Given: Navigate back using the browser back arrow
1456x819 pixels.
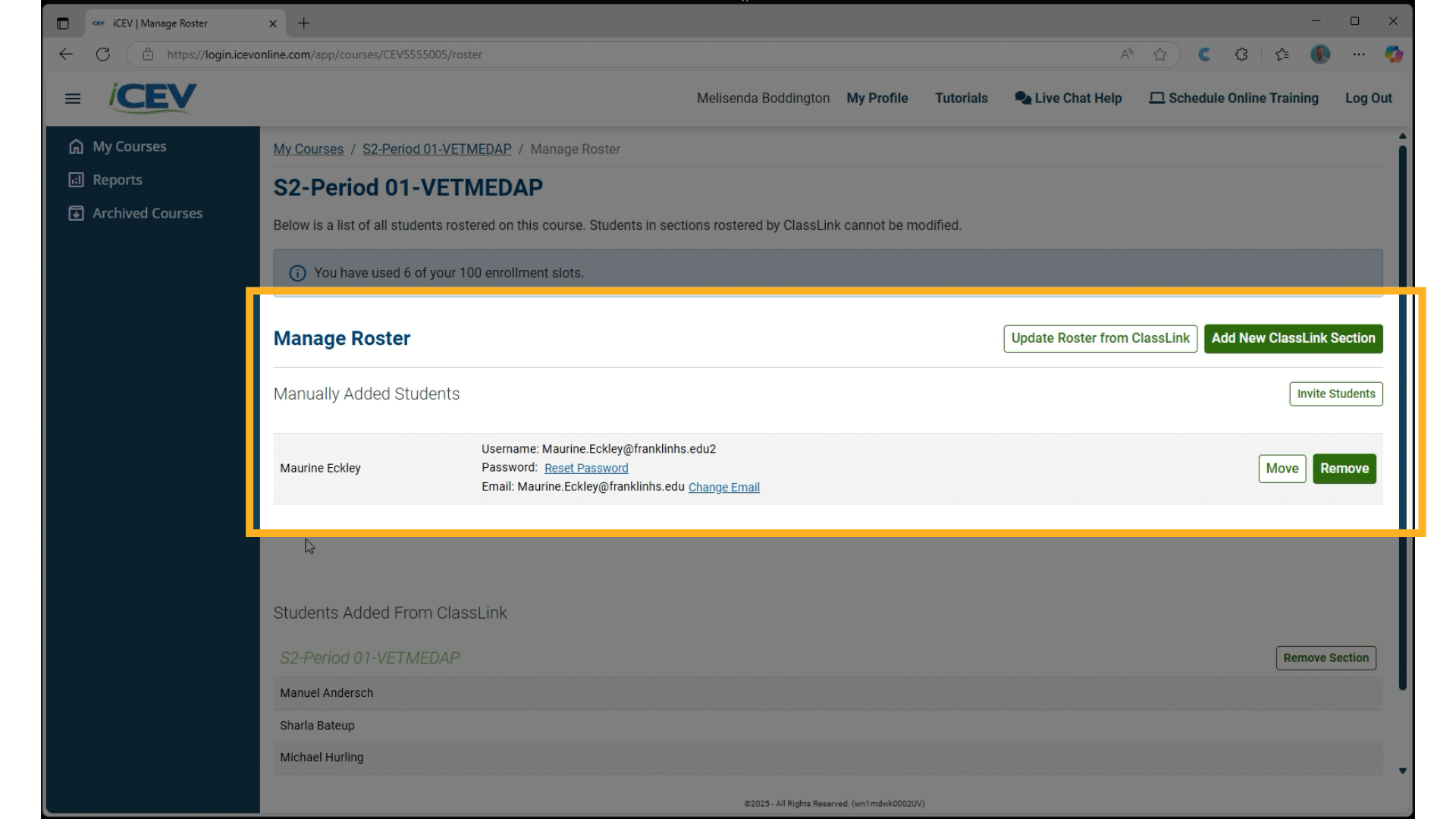Looking at the screenshot, I should (66, 54).
